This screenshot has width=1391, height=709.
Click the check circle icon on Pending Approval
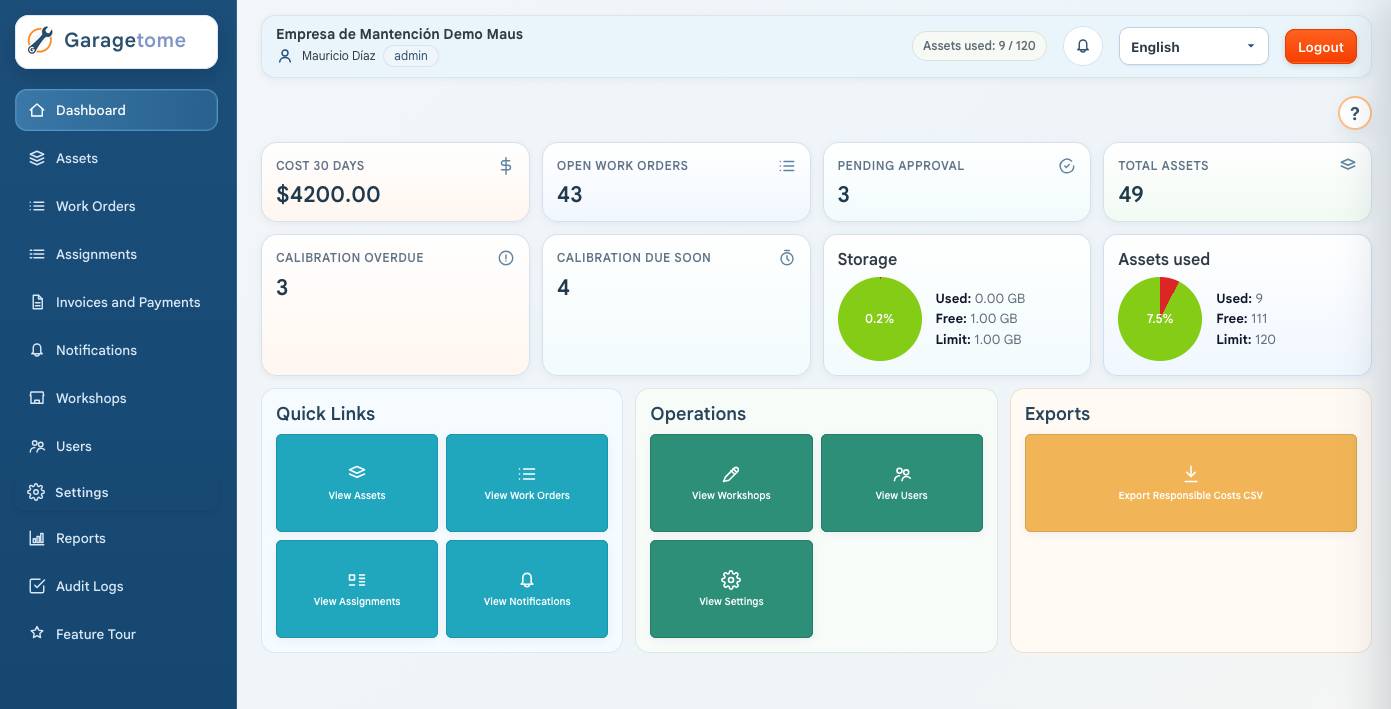click(1067, 166)
